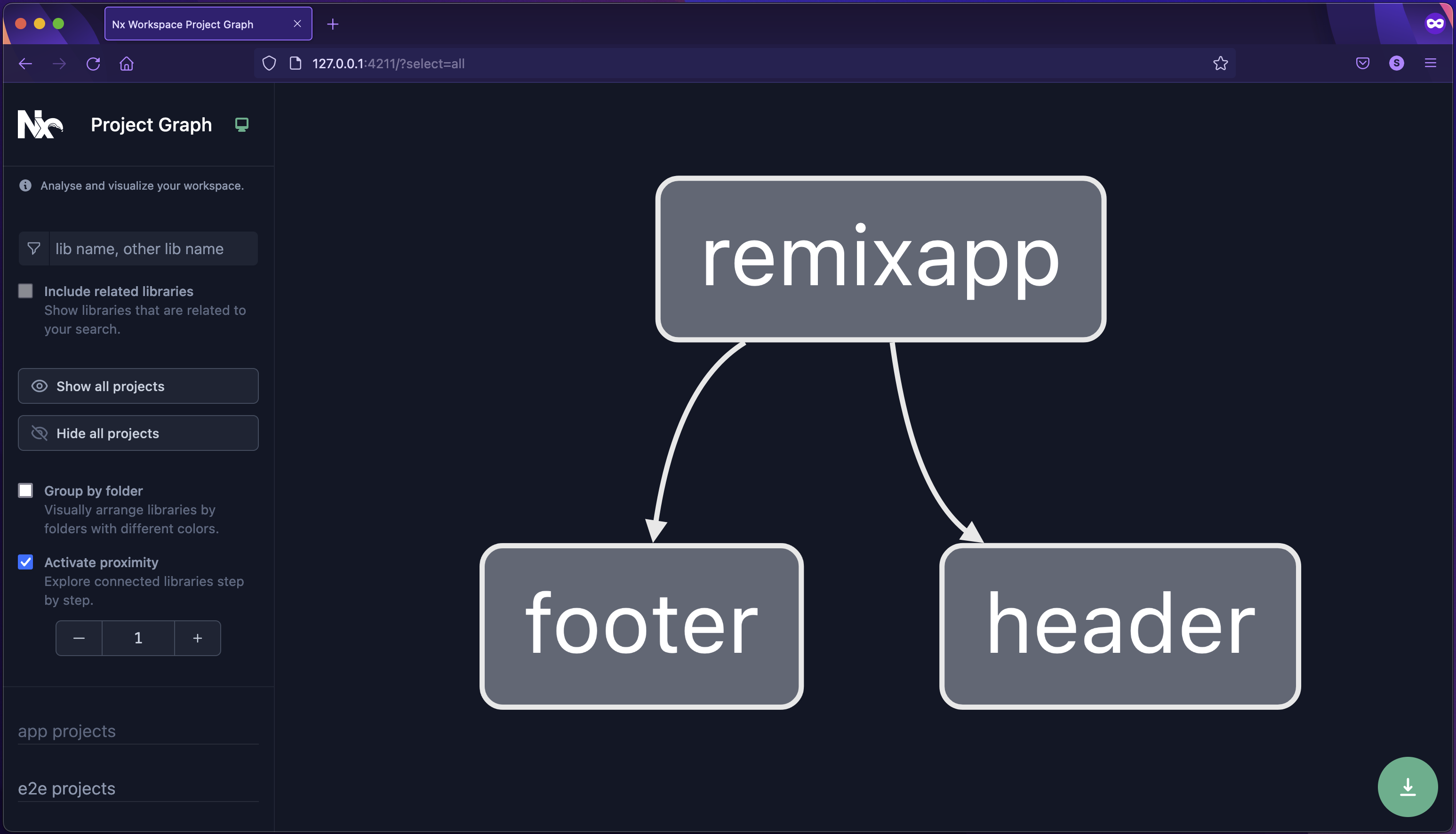Click the green monitor theme icon
The image size is (1456, 834).
click(x=241, y=124)
